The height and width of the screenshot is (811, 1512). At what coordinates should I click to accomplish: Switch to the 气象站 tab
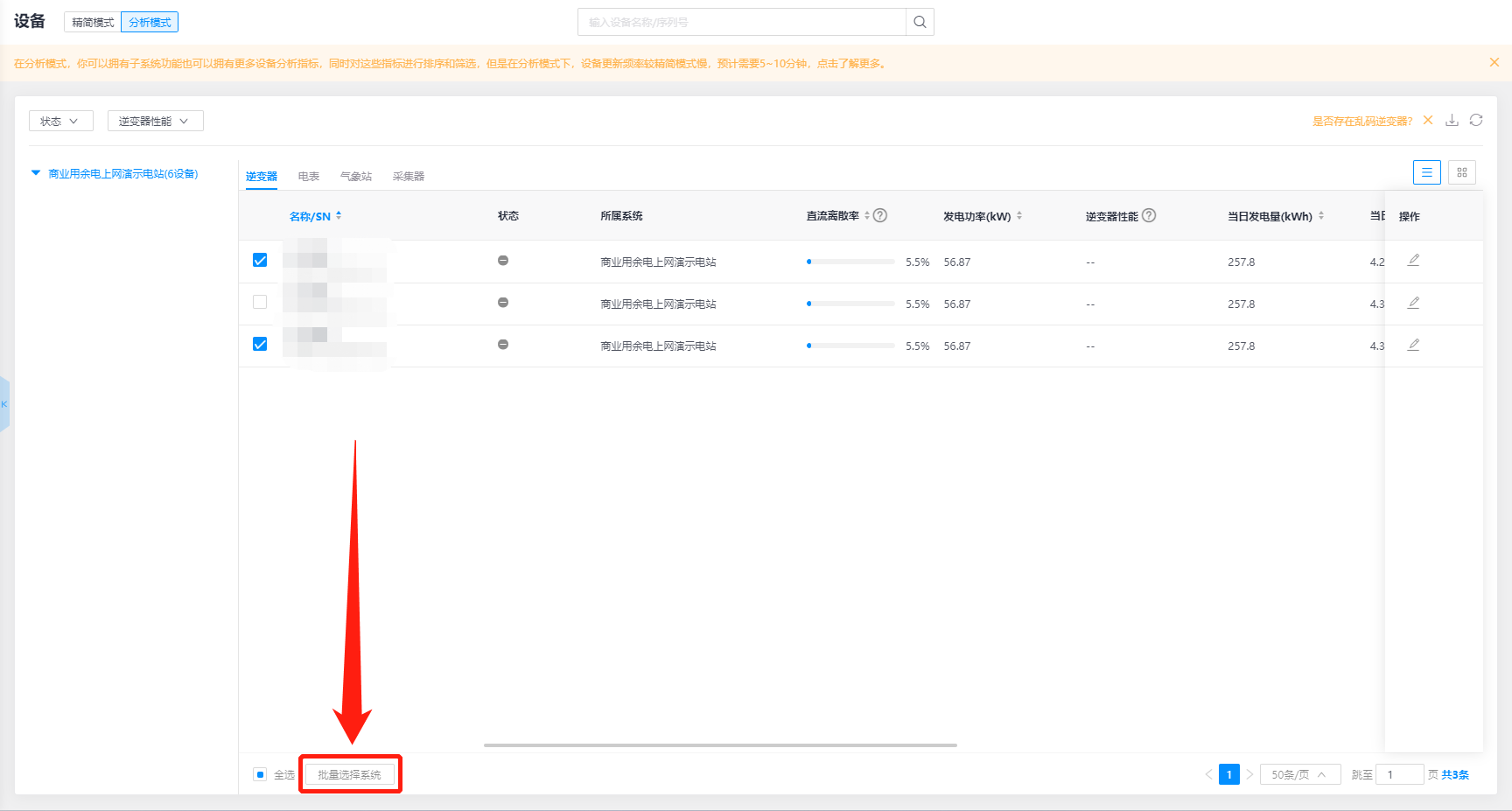coord(355,177)
